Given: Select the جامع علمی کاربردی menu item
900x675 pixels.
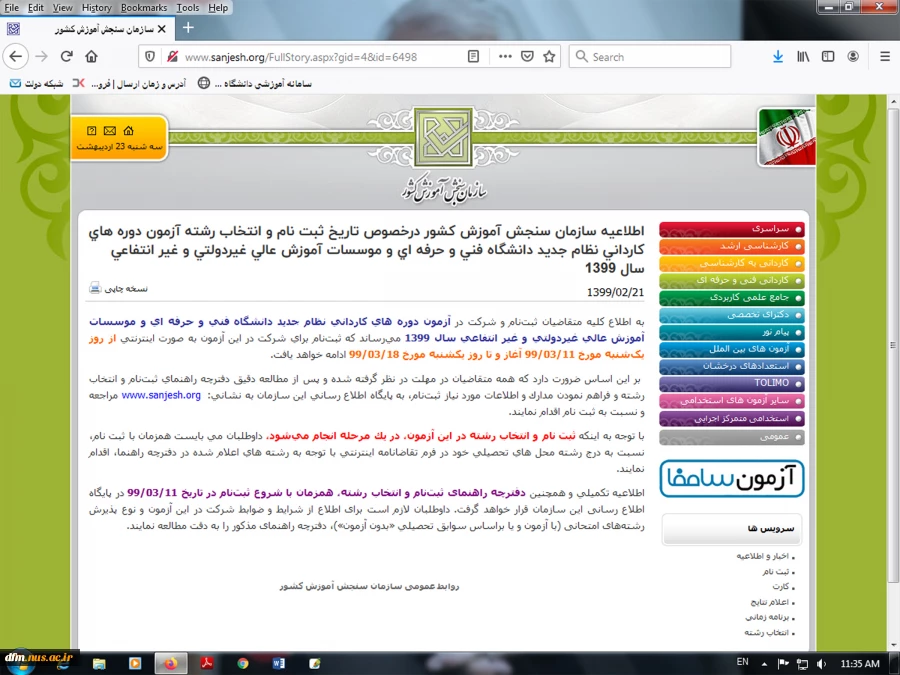Looking at the screenshot, I should pos(732,298).
